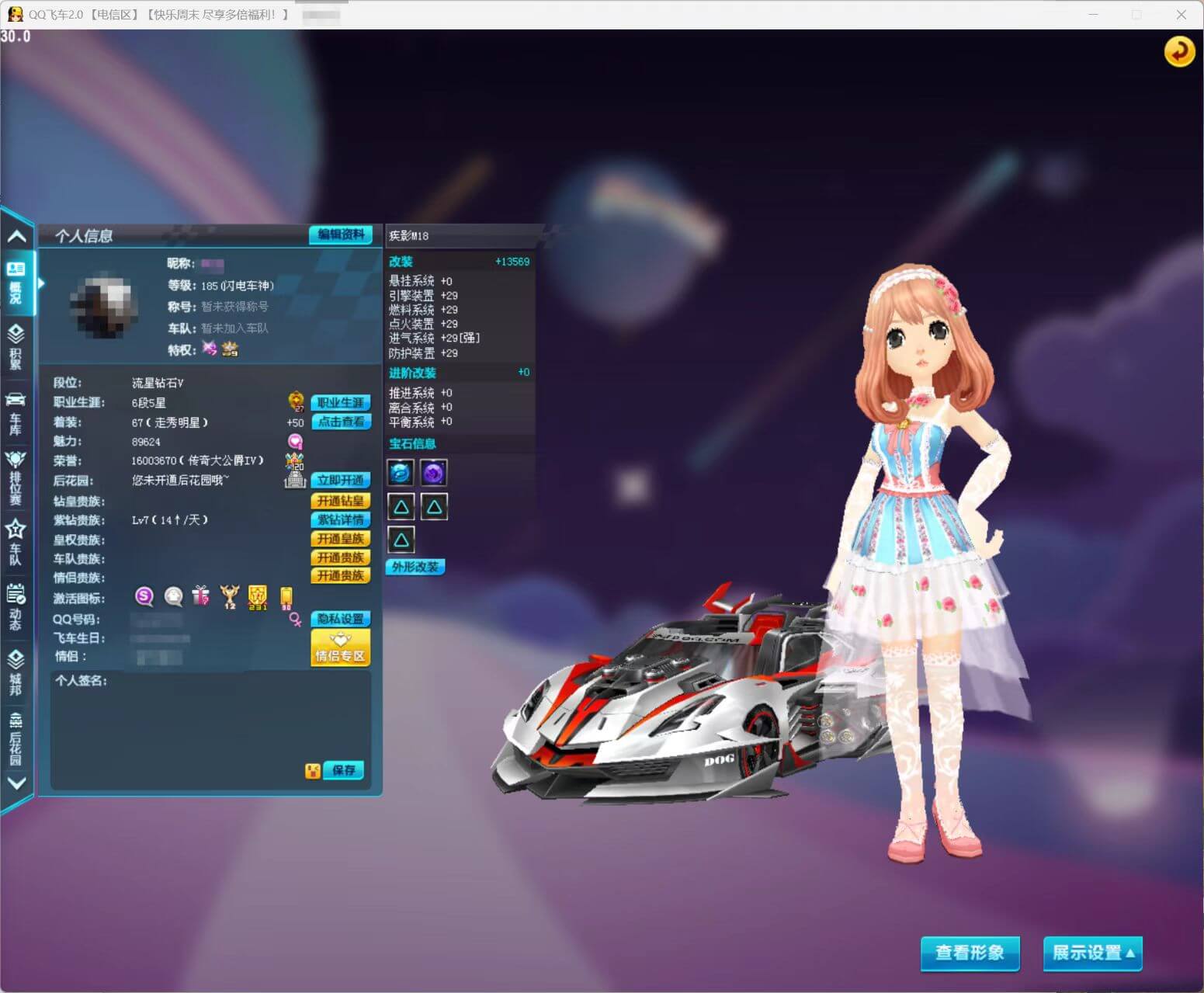
Task: Click the trophy activation icon
Action: (x=229, y=596)
